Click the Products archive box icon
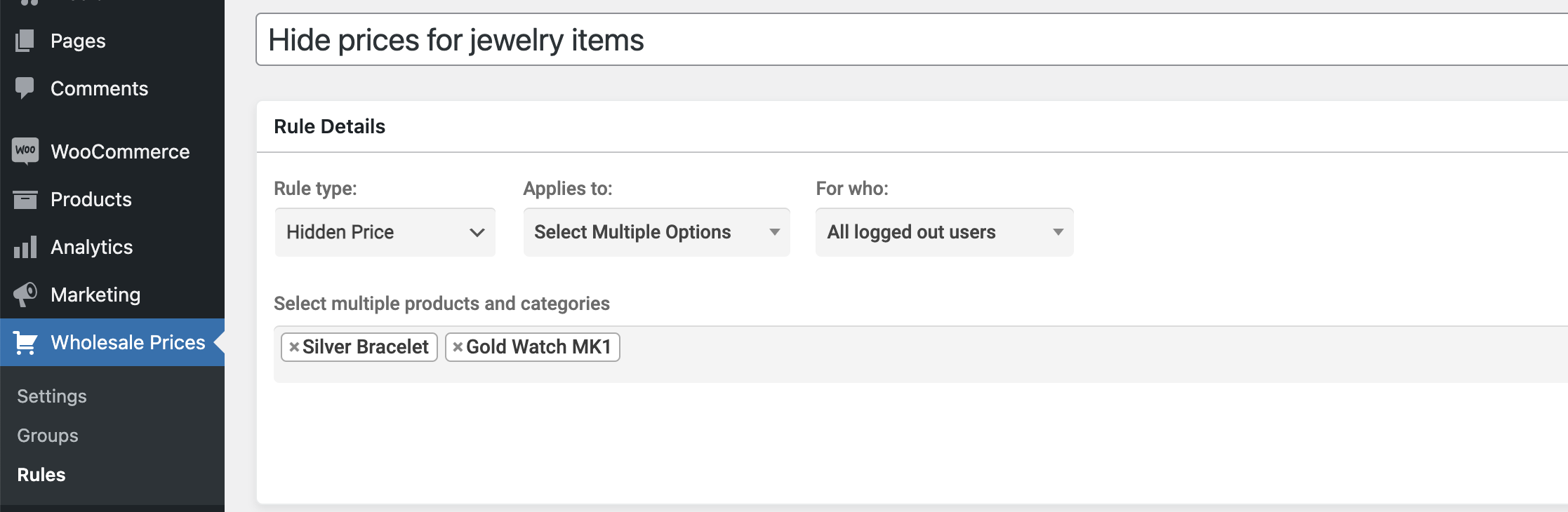The image size is (1568, 512). [x=25, y=199]
